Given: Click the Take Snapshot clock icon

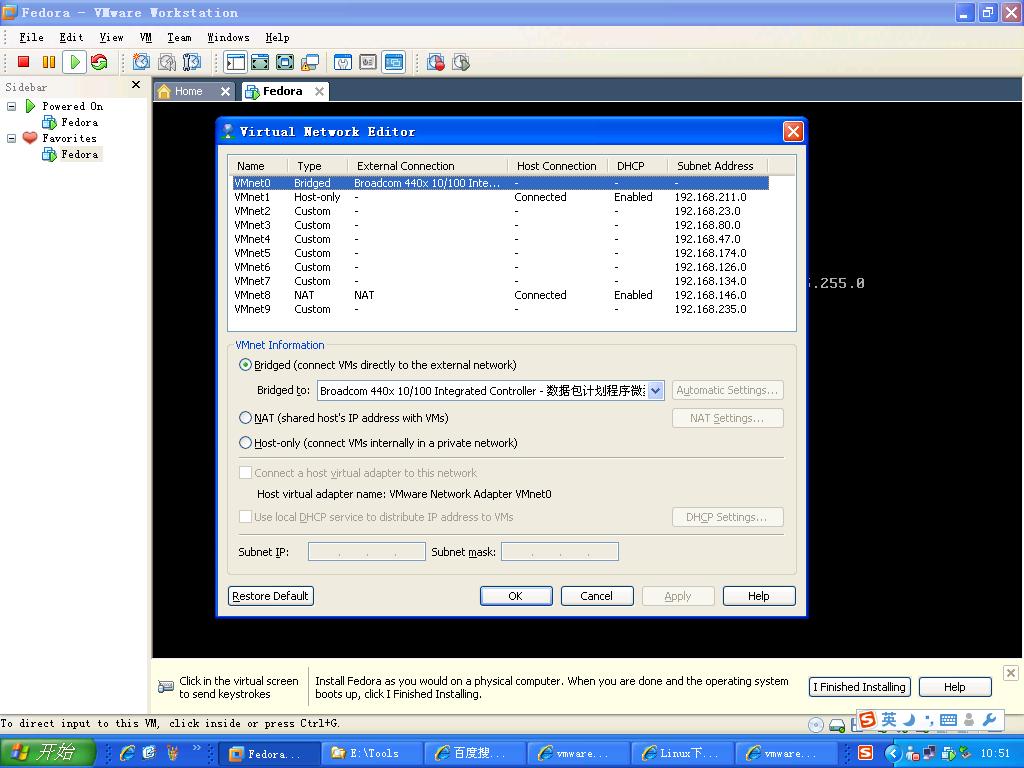Looking at the screenshot, I should [x=141, y=62].
